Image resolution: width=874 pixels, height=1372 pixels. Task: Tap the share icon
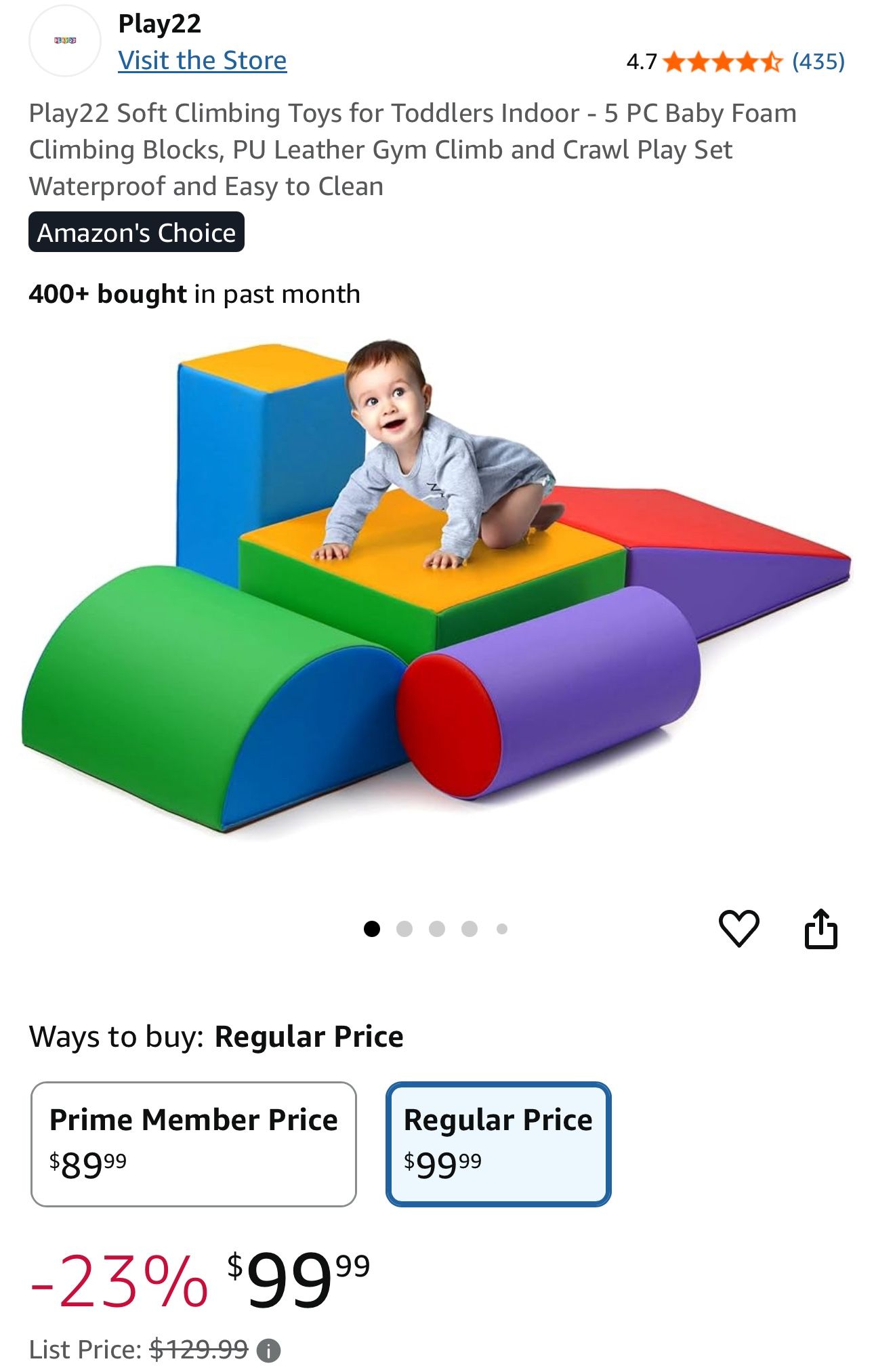pyautogui.click(x=821, y=928)
